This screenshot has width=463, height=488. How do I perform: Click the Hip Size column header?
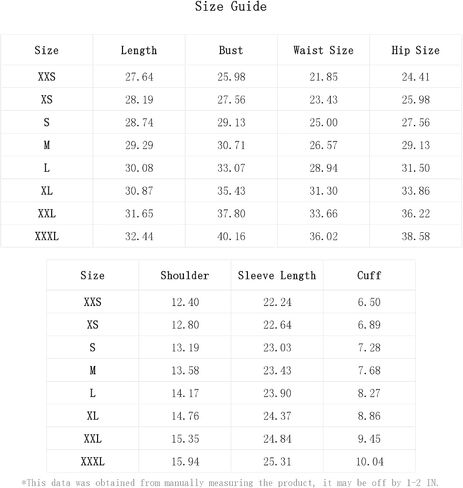[415, 50]
